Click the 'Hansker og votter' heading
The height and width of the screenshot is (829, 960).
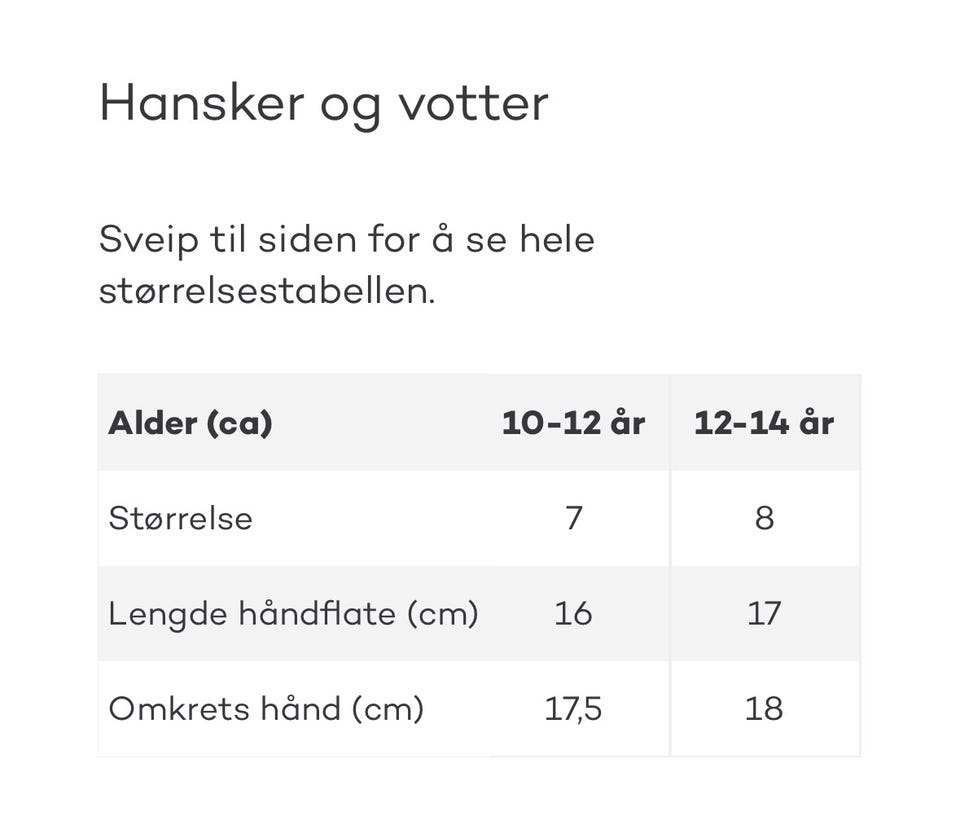coord(323,103)
